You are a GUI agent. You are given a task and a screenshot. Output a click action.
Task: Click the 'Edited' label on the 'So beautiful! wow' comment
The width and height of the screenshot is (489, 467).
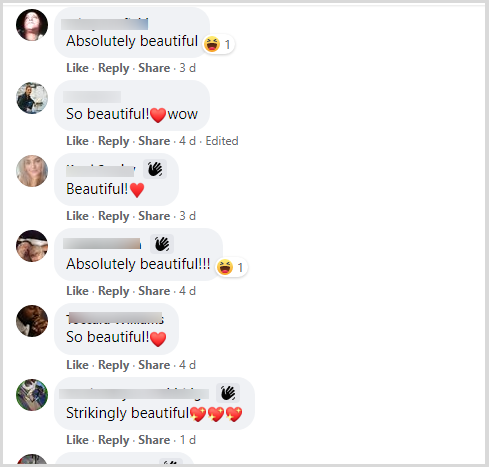222,141
